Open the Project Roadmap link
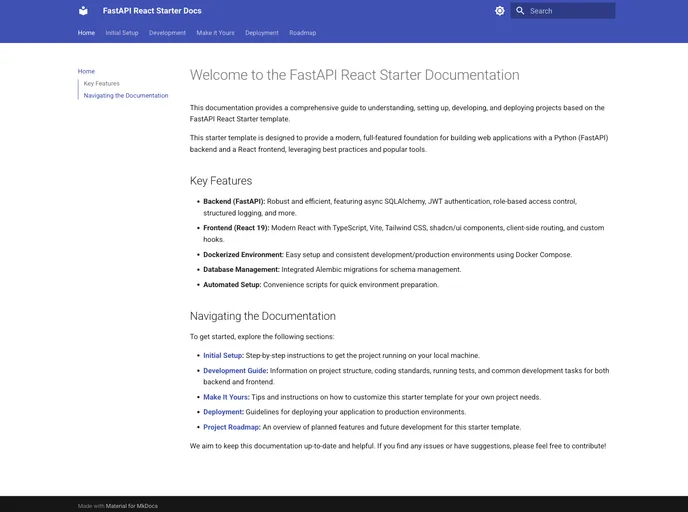 [x=231, y=427]
